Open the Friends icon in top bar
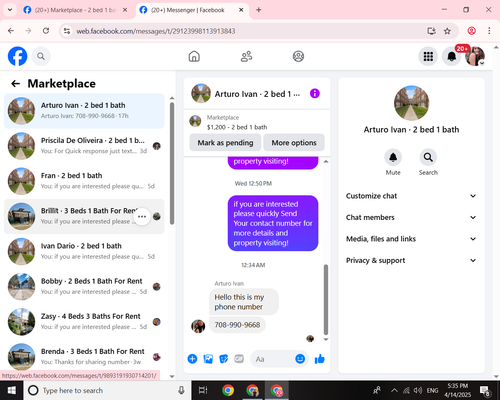 (x=246, y=56)
